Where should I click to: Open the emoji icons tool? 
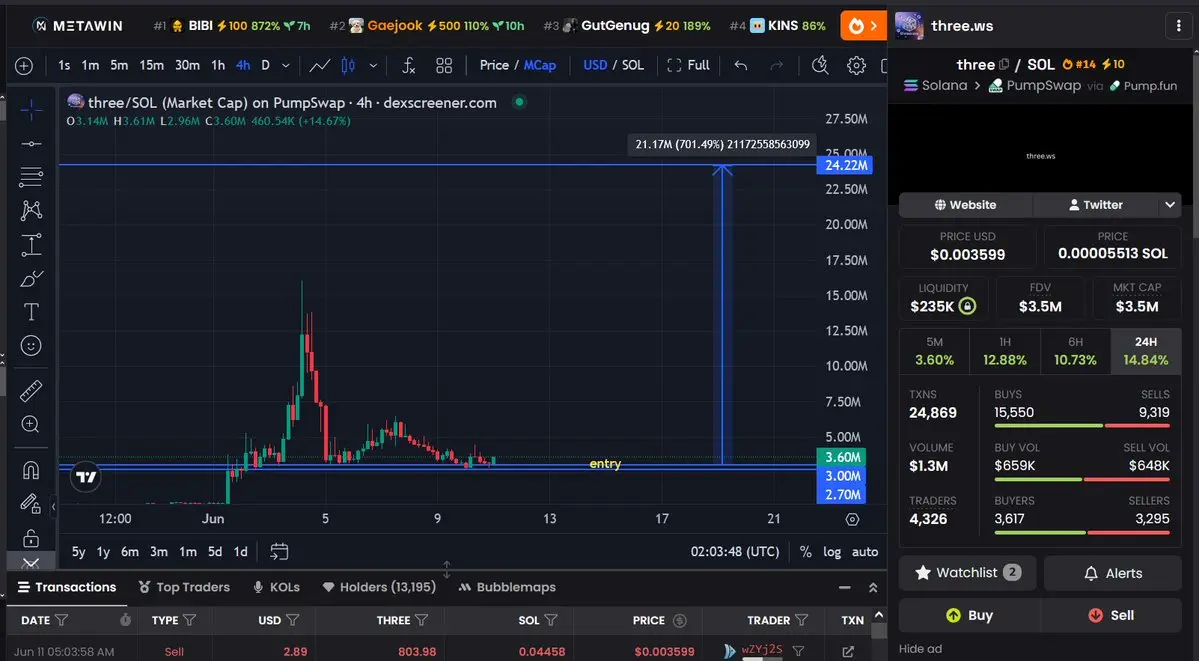click(x=31, y=346)
